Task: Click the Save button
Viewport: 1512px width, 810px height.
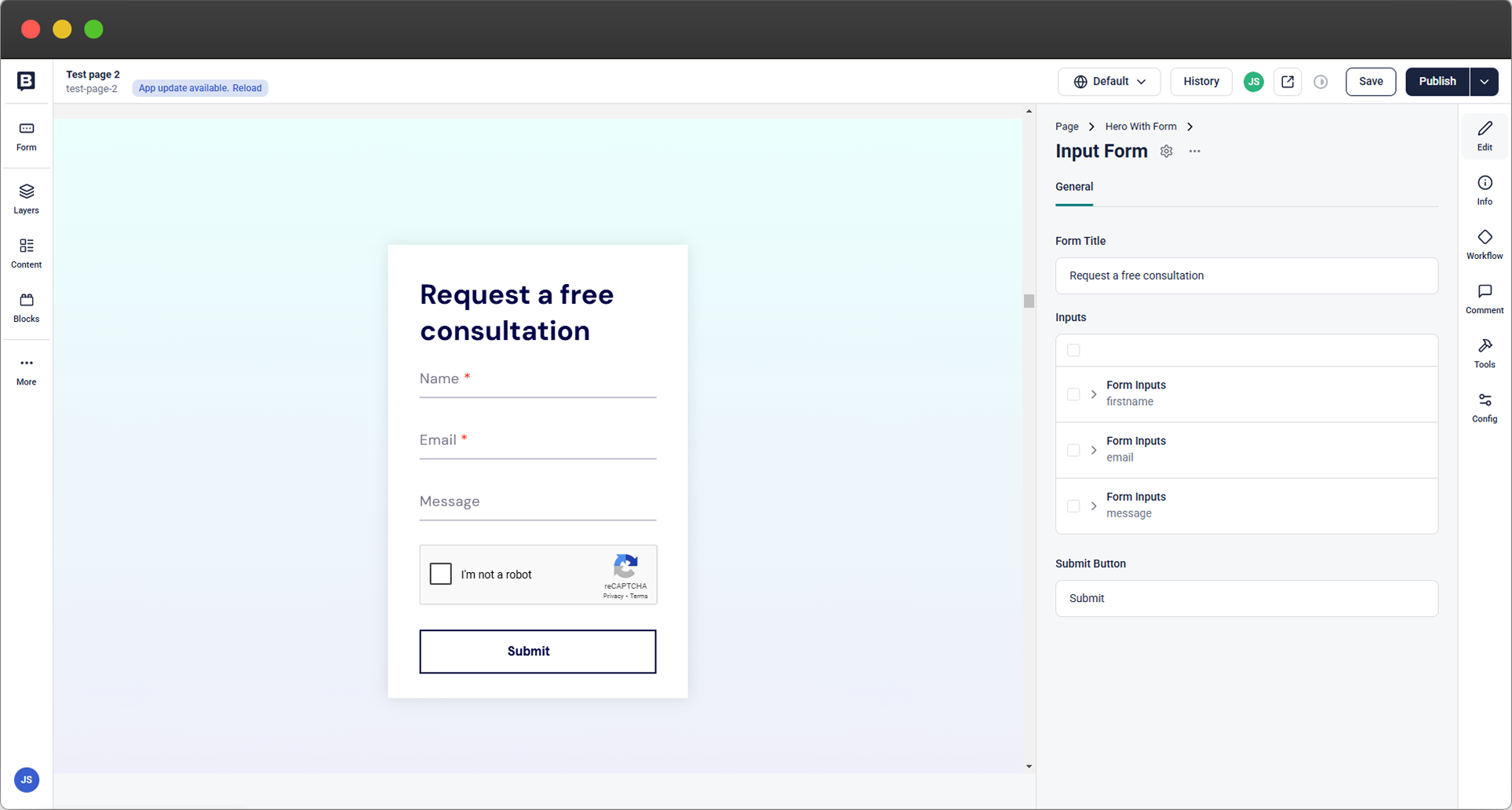Action: (1370, 82)
